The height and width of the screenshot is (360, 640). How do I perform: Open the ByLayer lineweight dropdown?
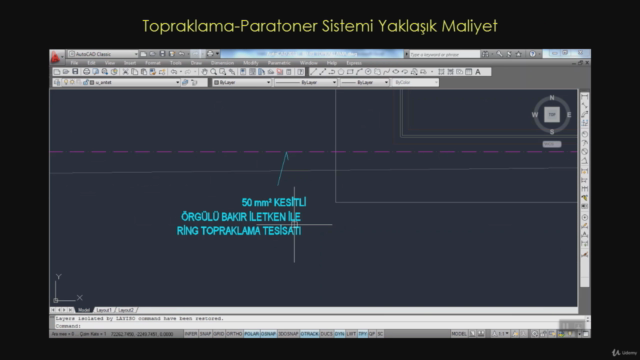pyautogui.click(x=364, y=82)
